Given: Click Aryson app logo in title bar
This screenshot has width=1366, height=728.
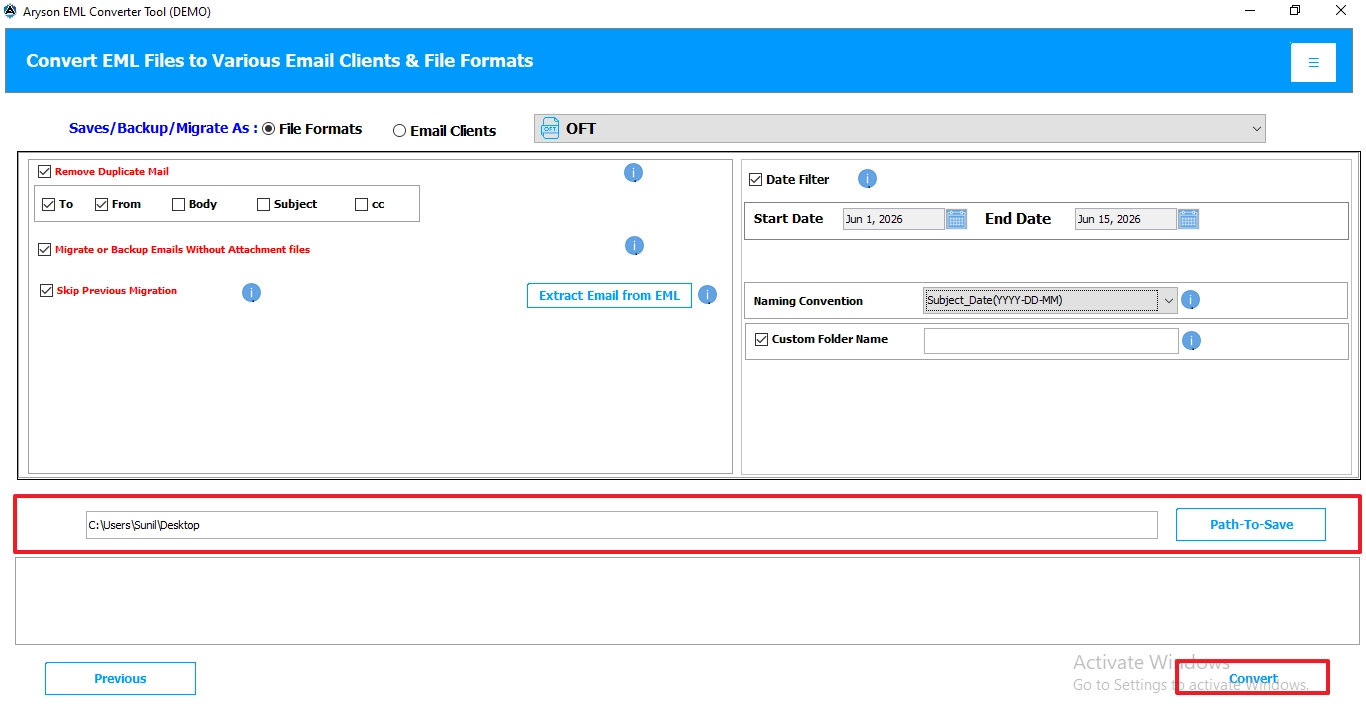Looking at the screenshot, I should pyautogui.click(x=10, y=11).
